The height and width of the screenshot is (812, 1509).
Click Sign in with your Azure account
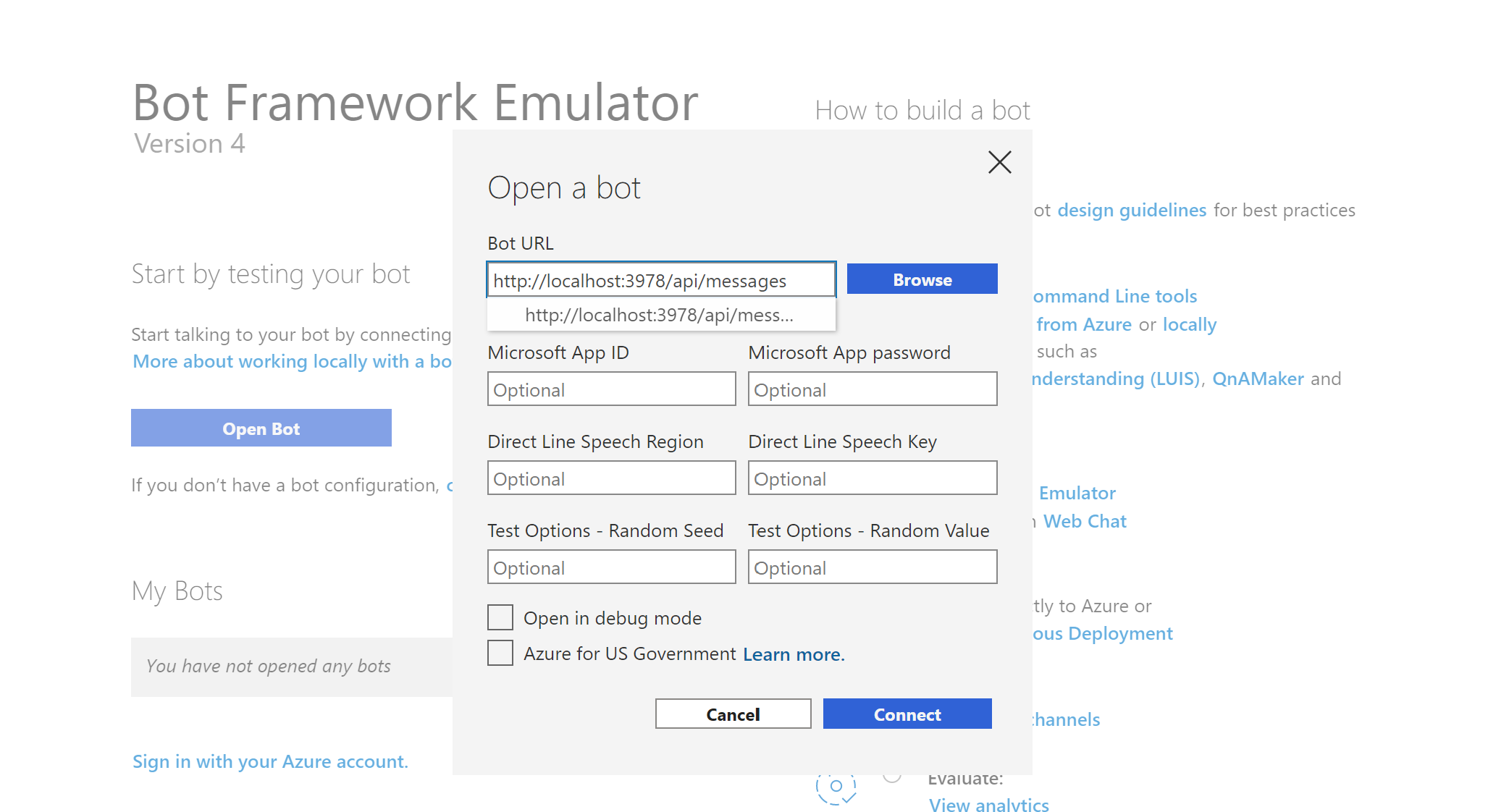(x=270, y=761)
